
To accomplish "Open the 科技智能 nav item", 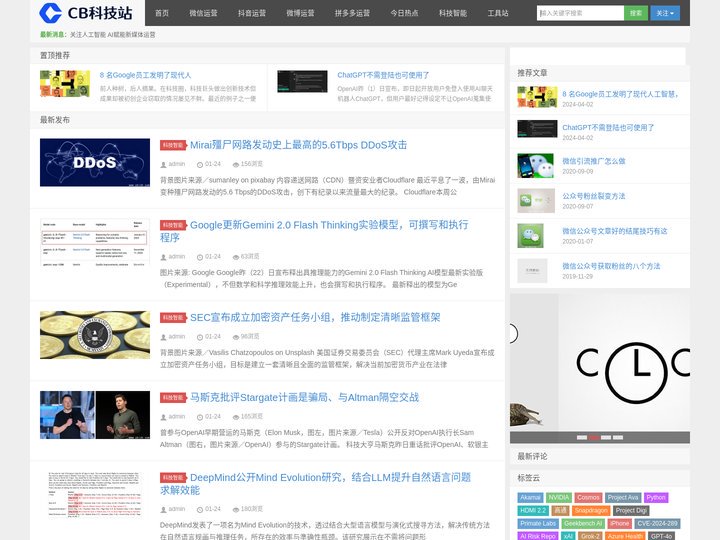I will tap(453, 13).
